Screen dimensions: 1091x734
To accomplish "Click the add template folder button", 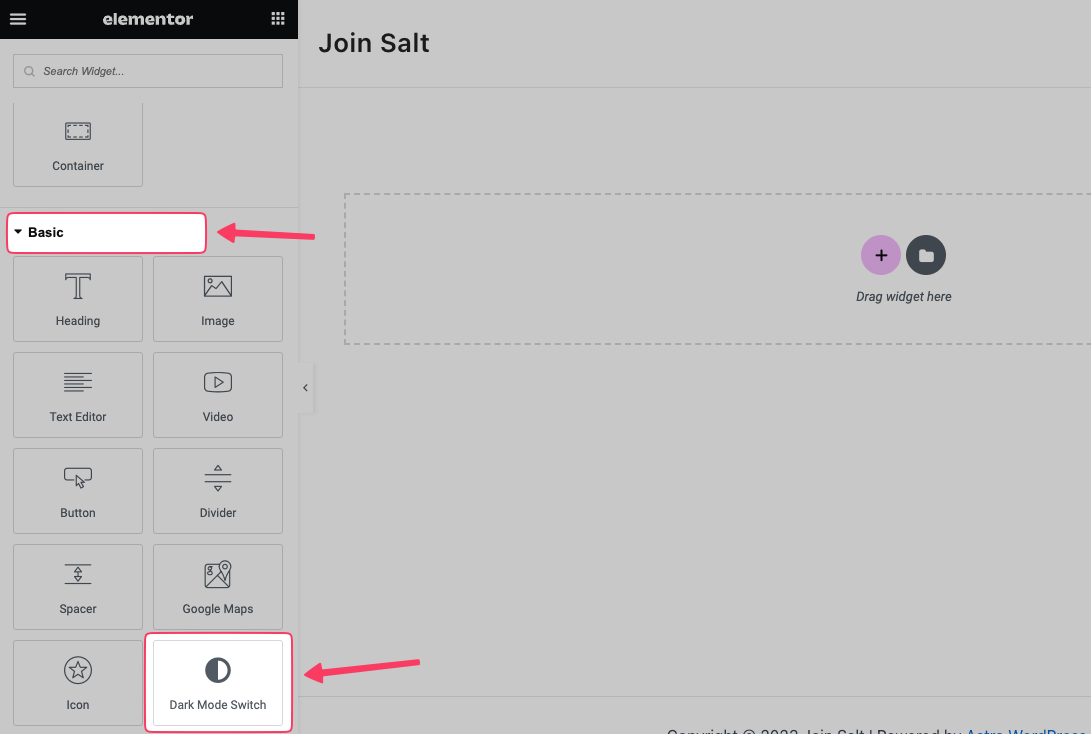I will point(926,255).
